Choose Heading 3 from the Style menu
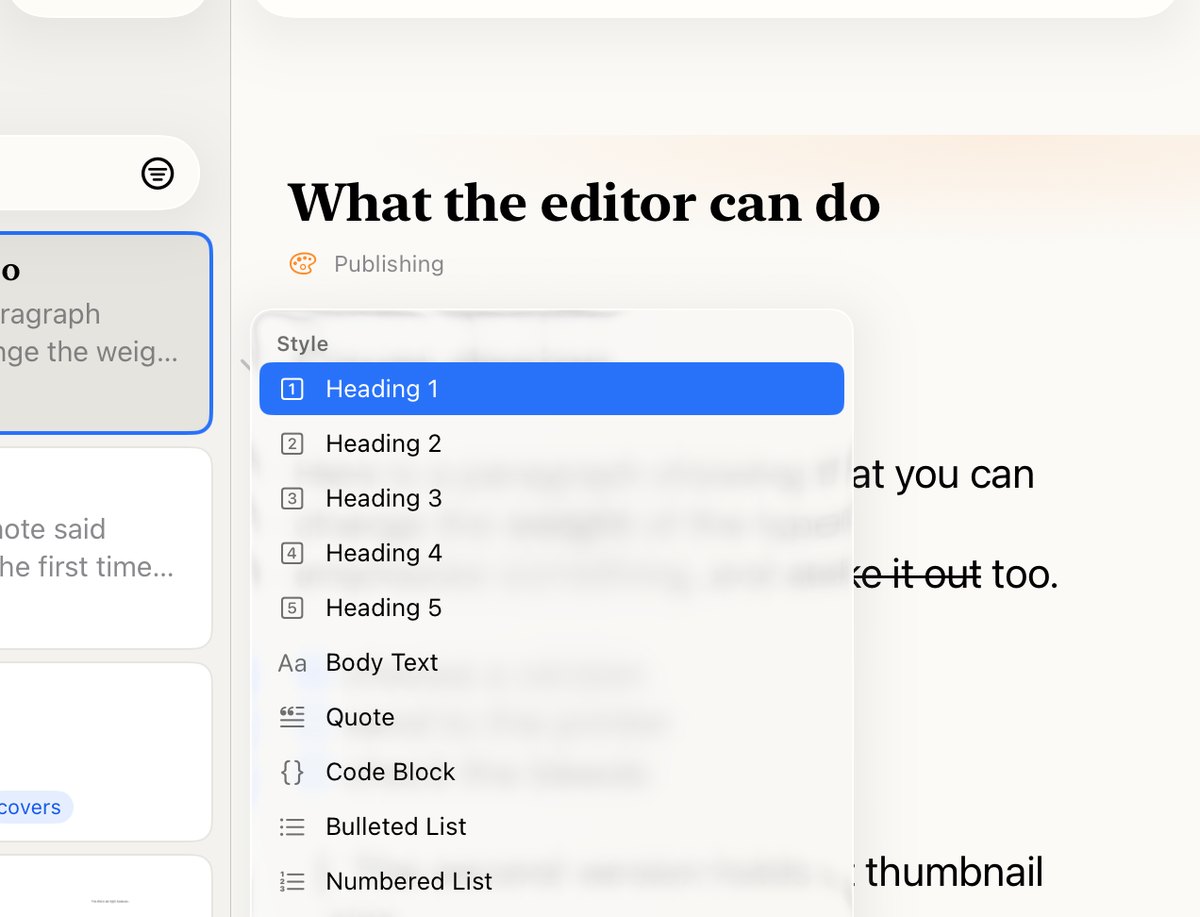 (552, 498)
